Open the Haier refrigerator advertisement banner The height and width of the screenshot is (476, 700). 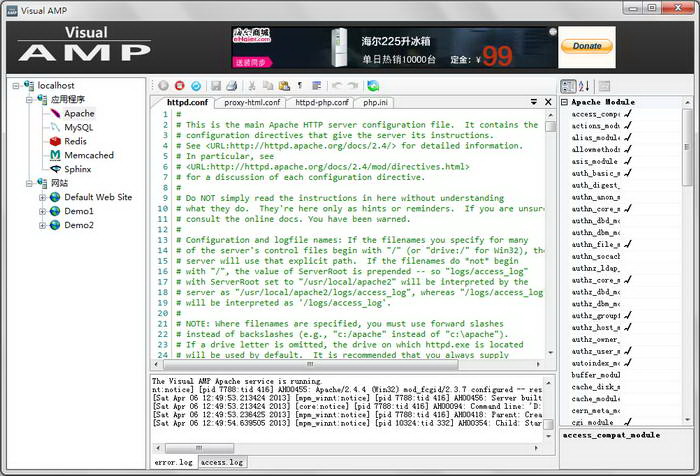click(395, 47)
